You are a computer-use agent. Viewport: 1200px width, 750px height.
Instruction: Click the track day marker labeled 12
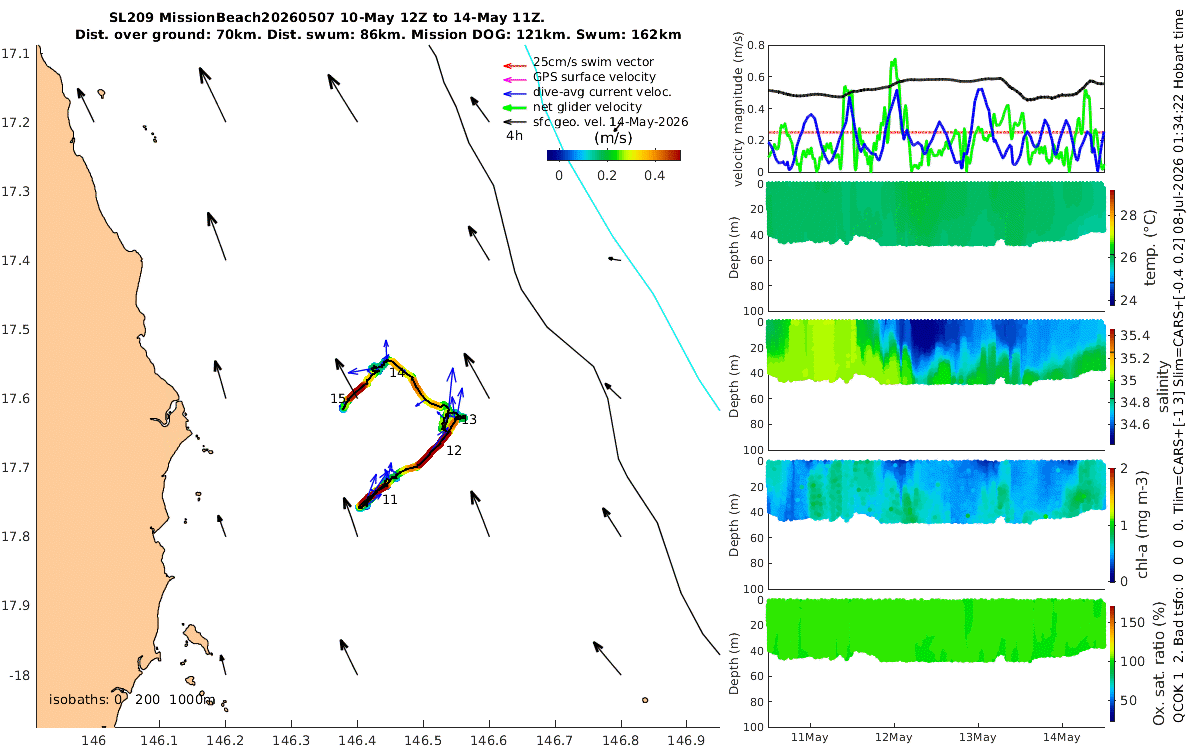click(454, 451)
